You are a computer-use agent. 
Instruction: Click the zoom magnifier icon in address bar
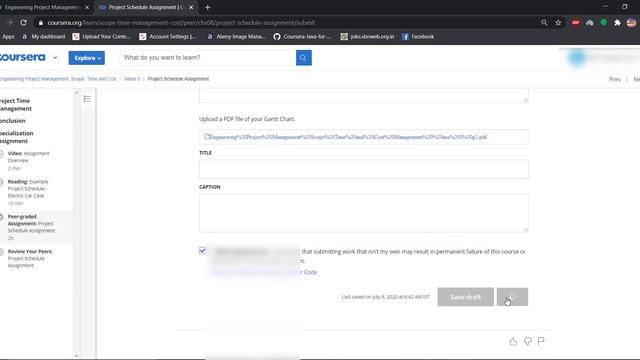click(x=544, y=23)
